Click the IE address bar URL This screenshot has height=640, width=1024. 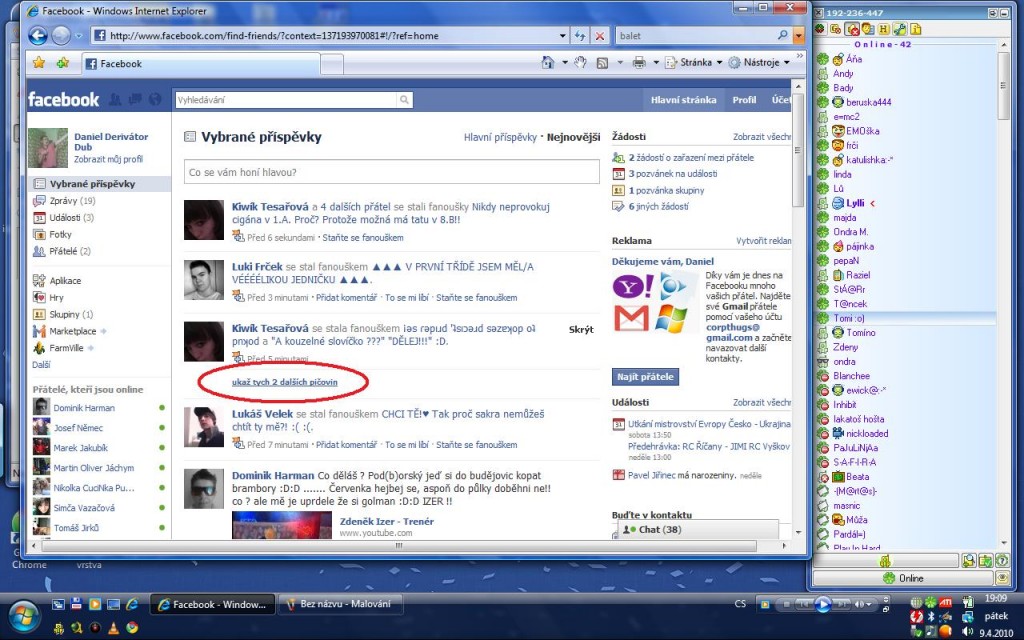(x=274, y=36)
